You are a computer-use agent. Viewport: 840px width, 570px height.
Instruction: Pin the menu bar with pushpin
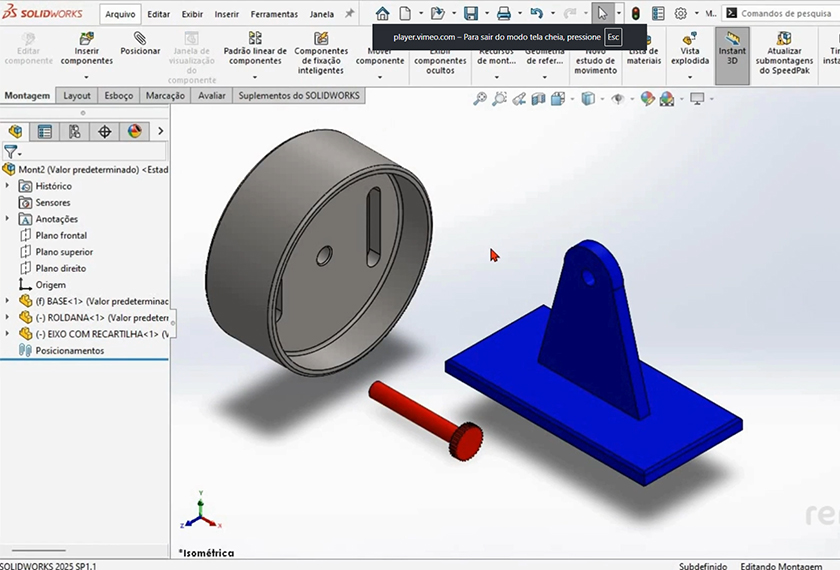tap(349, 14)
